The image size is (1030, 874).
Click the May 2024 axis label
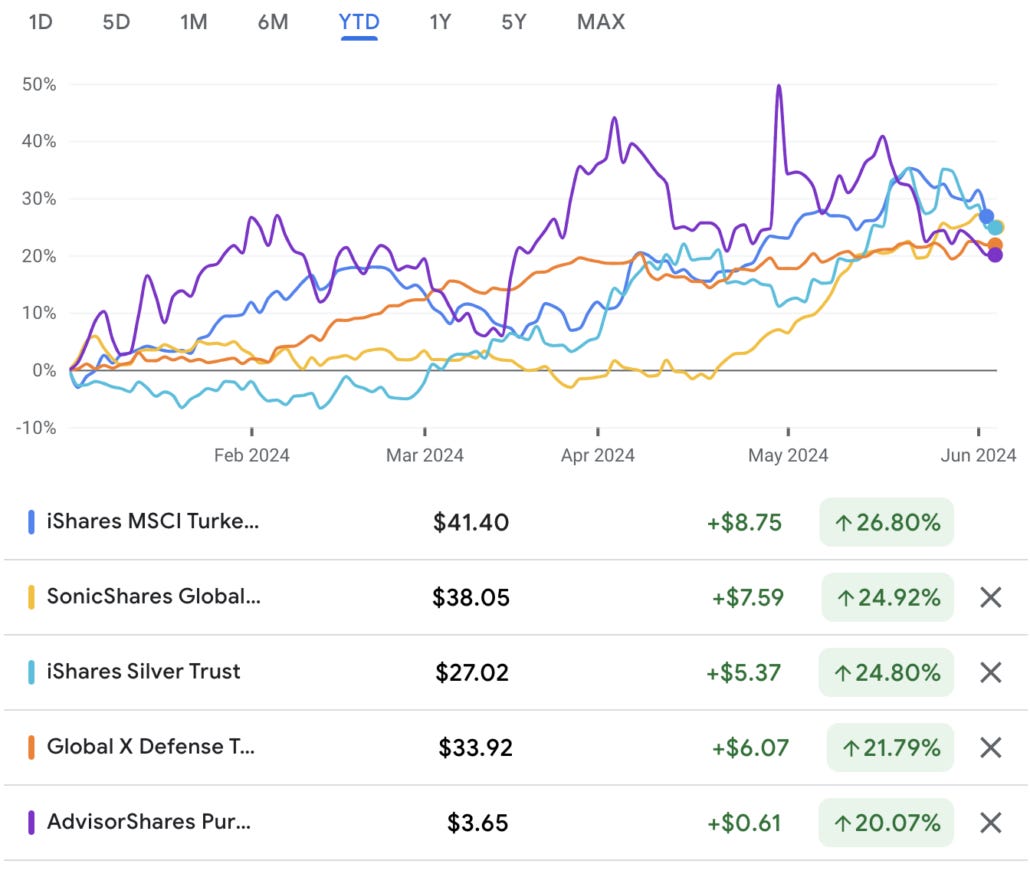[788, 455]
